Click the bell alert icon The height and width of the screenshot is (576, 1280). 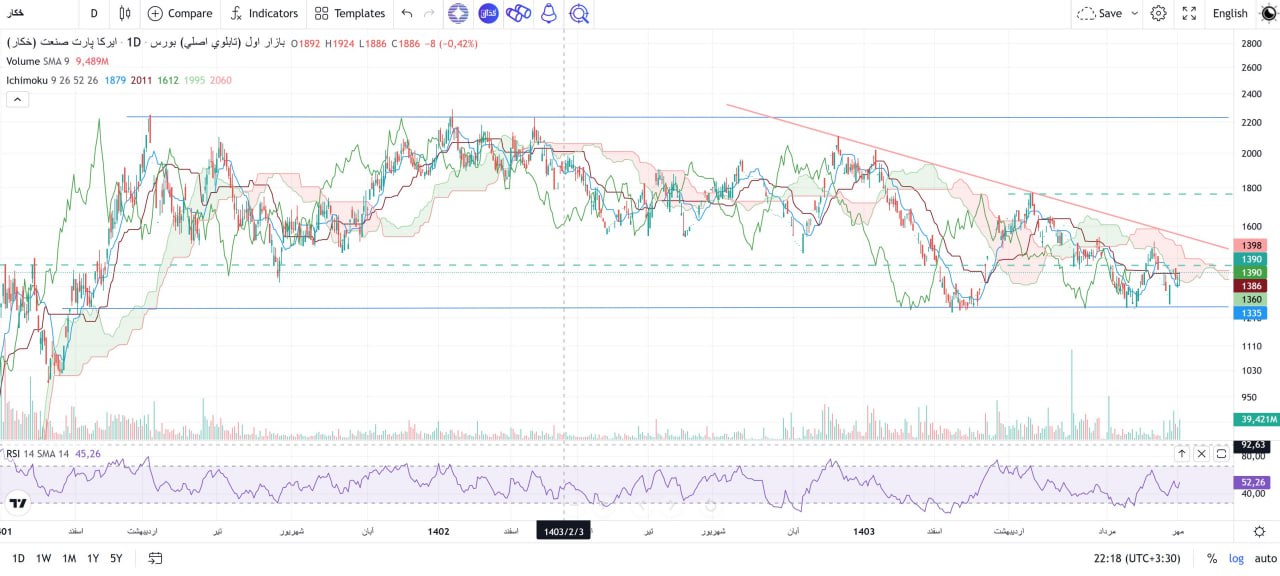click(x=548, y=13)
